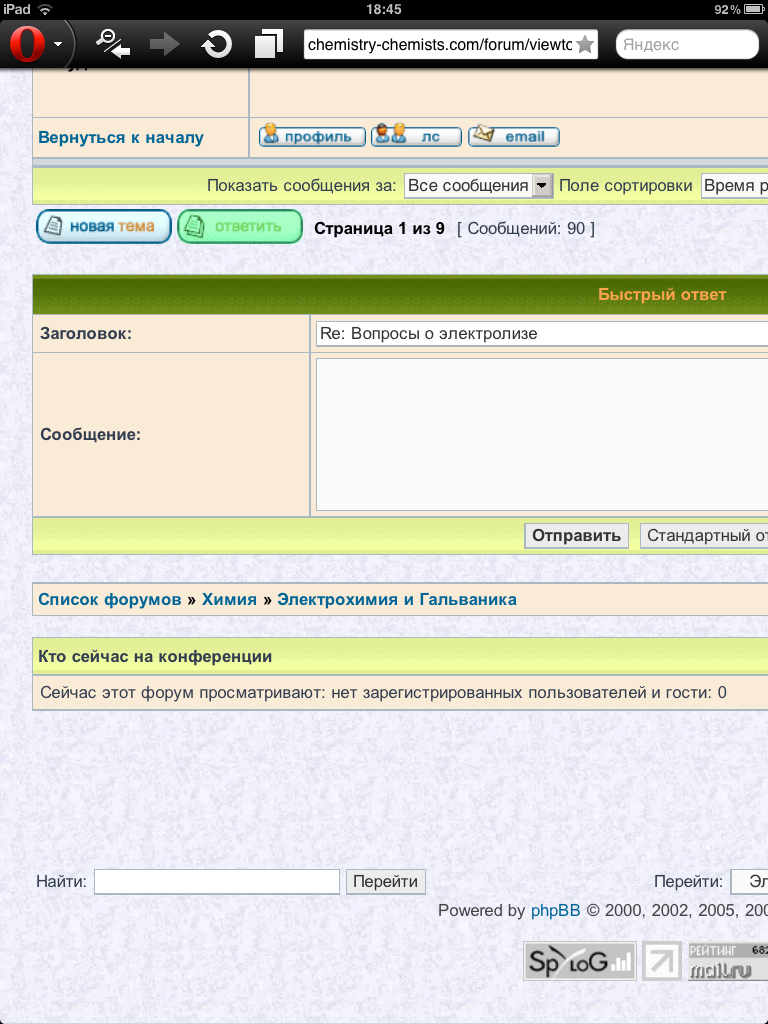
Task: Click the email contact button
Action: point(514,137)
